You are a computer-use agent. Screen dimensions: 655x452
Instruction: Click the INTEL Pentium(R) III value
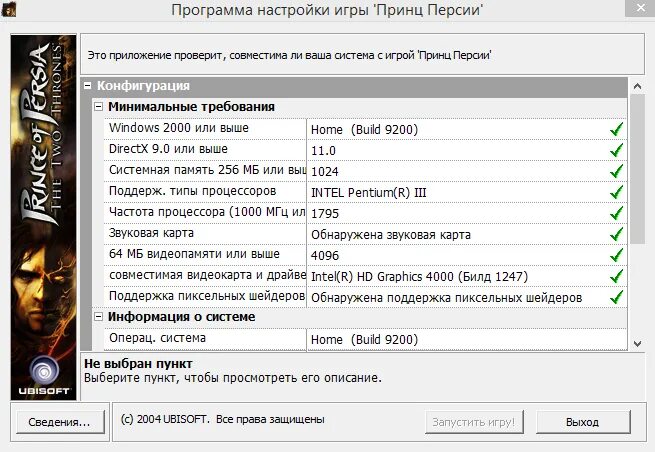(x=368, y=193)
